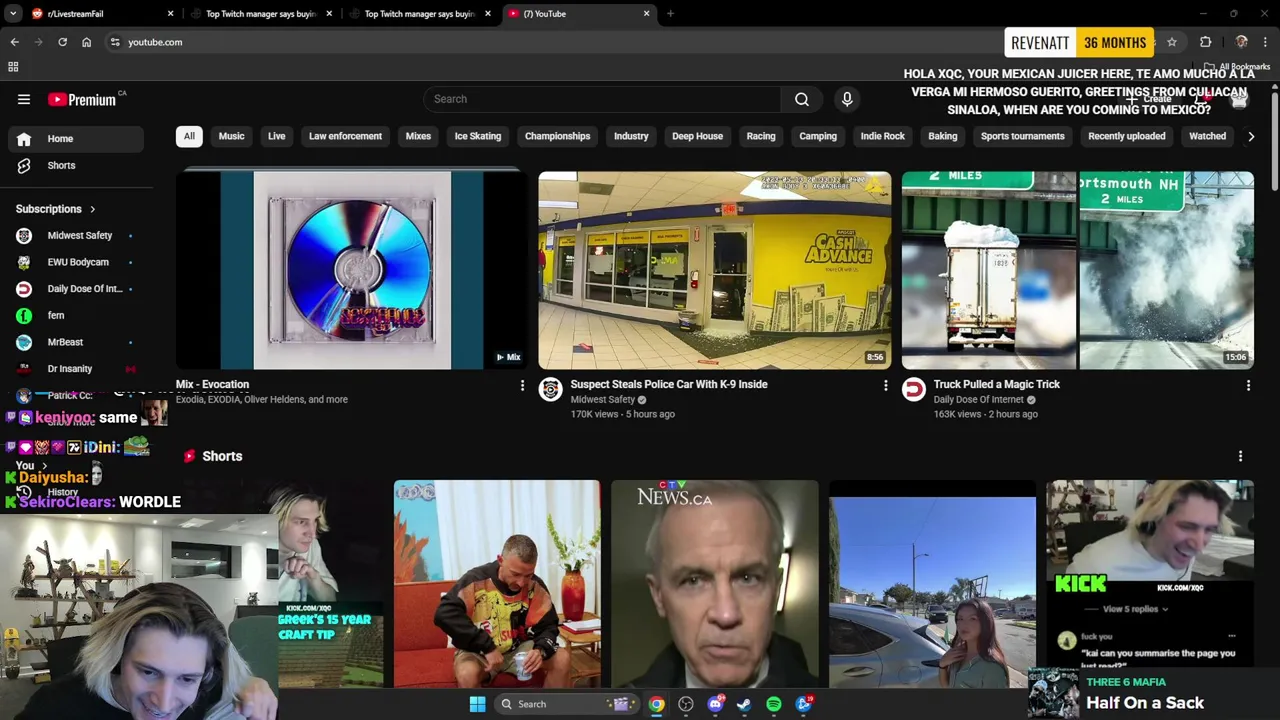Select the Recently uploaded chip
This screenshot has height=720, width=1280.
[x=1127, y=136]
